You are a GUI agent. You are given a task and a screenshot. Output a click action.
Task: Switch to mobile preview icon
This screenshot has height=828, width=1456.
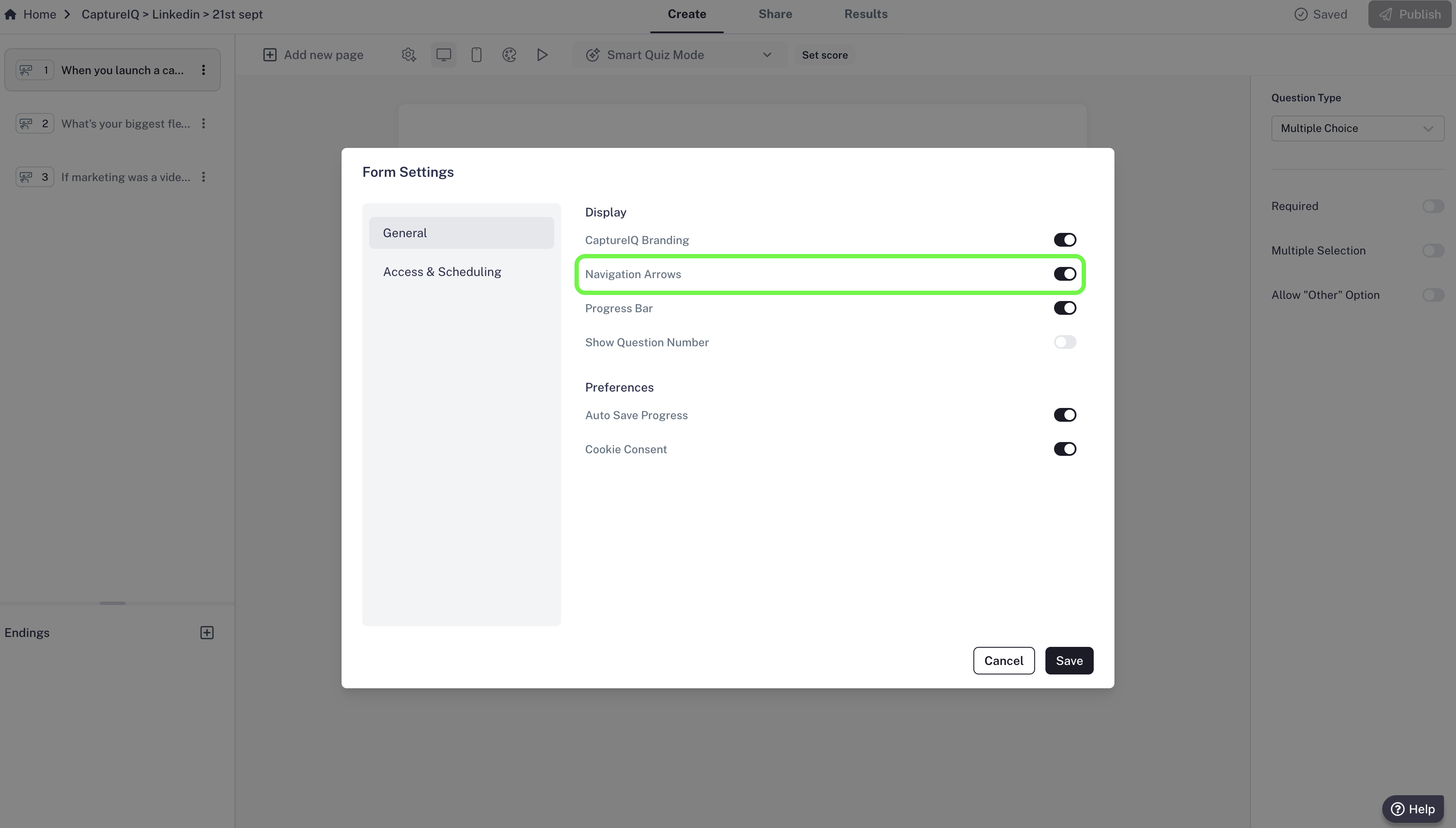point(477,55)
